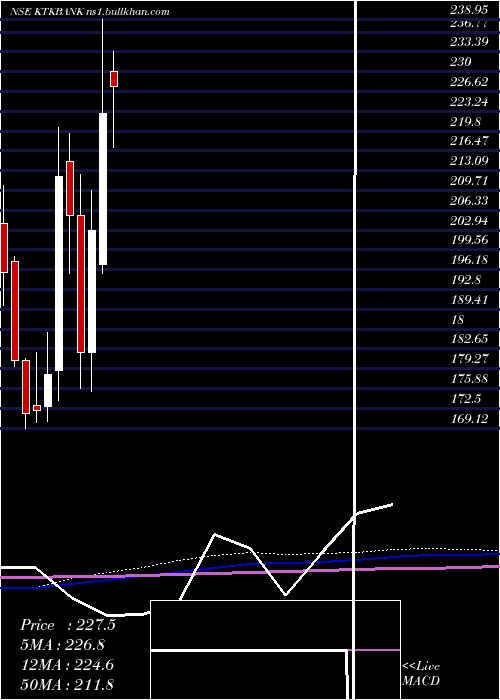The width and height of the screenshot is (500, 700).
Task: Click the 196.18 price axis label
Action: point(468,260)
